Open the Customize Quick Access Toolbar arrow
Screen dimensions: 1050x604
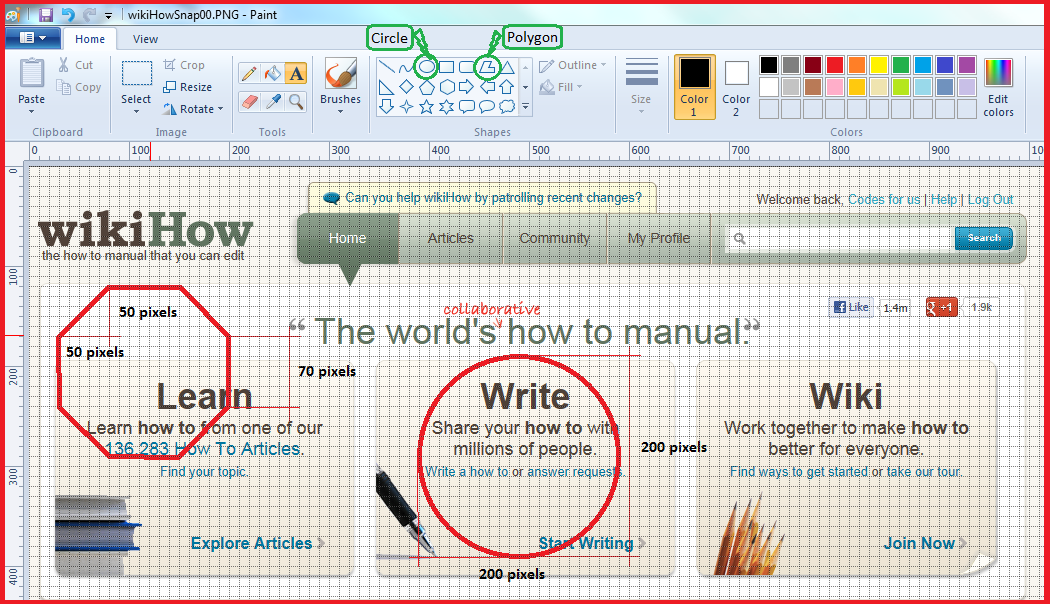[x=108, y=15]
